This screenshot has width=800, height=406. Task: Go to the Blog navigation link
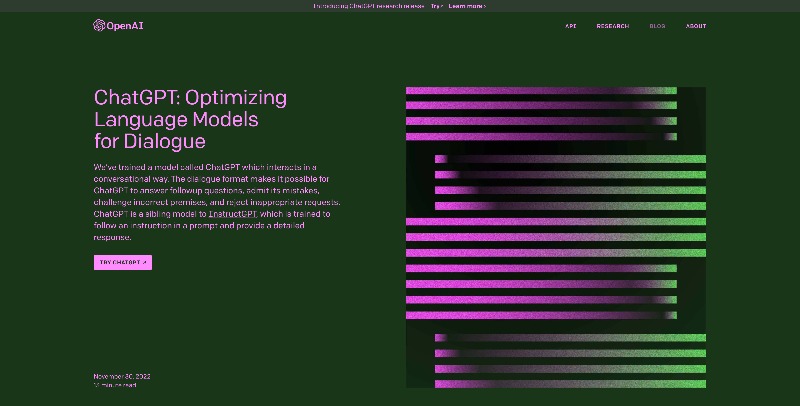point(657,26)
